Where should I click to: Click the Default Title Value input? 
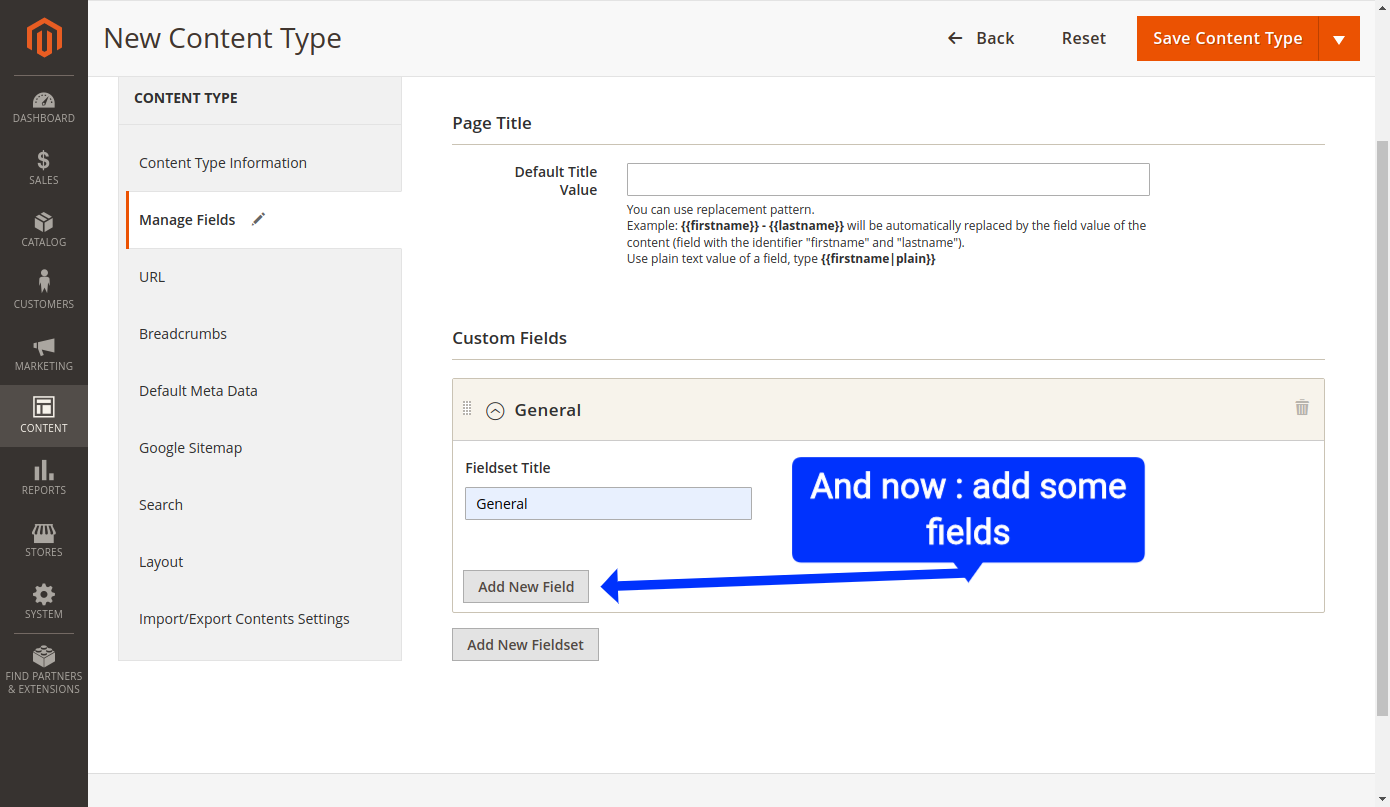[888, 179]
